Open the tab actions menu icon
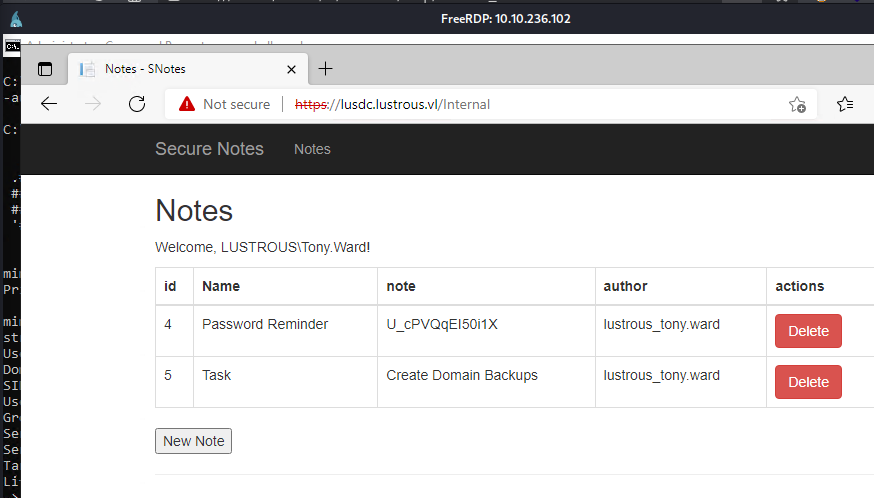Image resolution: width=874 pixels, height=498 pixels. click(x=44, y=69)
